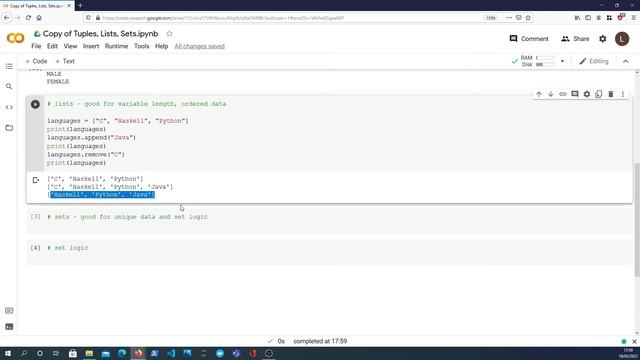Open File Explorer from taskbar
Viewport: 640px width, 360px height.
(89, 353)
